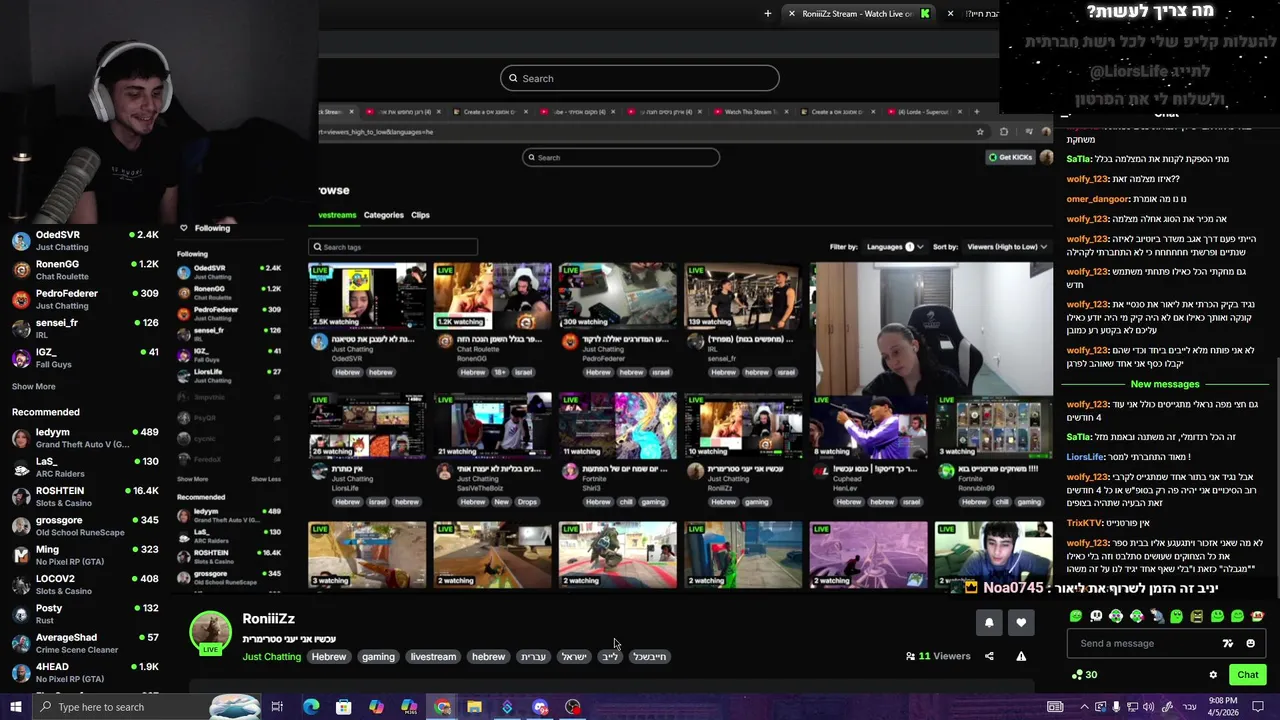This screenshot has width=1280, height=720.
Task: Open extensions puzzle icon in inner browser
Action: 1004,131
